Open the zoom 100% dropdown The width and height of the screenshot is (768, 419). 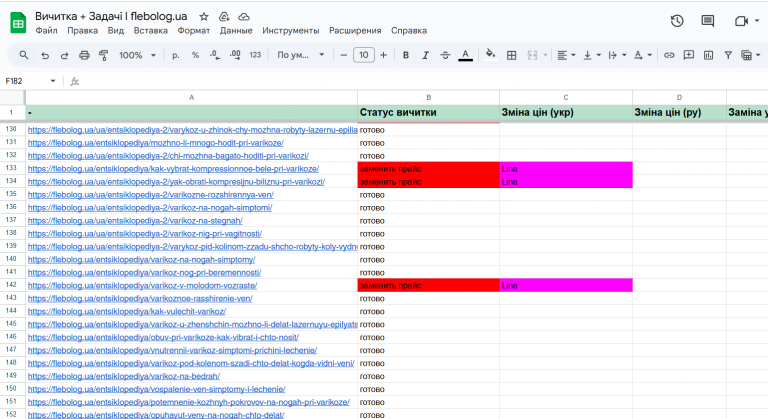tap(137, 55)
